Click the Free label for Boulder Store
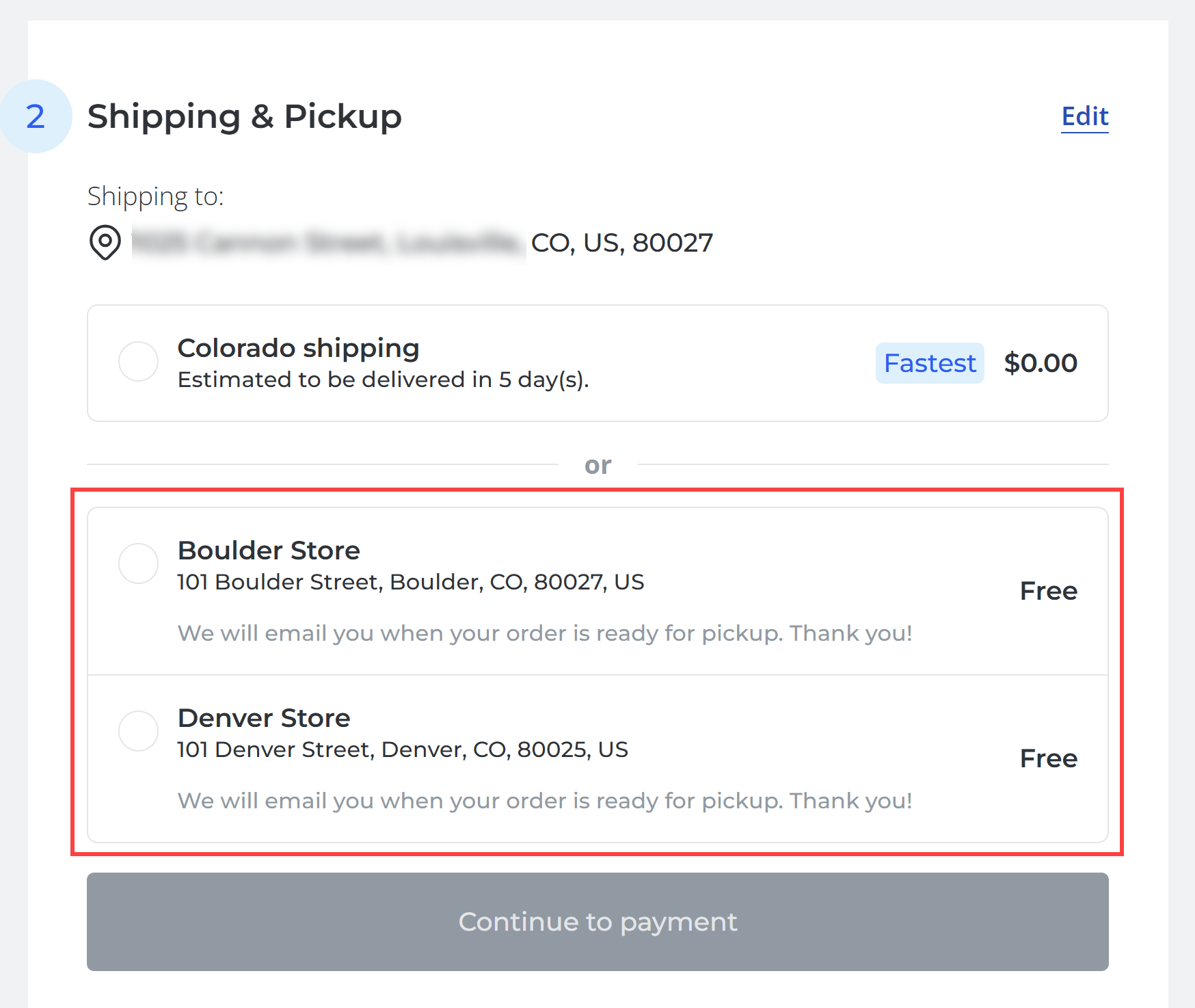Viewport: 1195px width, 1008px height. 1049,591
